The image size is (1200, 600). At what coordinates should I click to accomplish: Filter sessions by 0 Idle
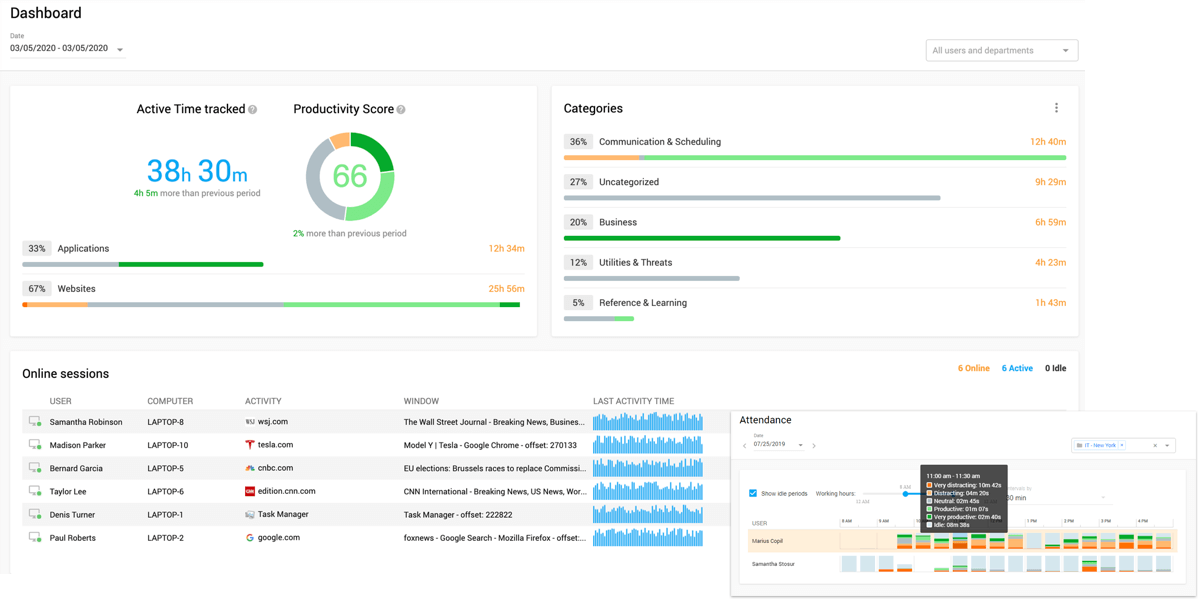[x=1055, y=369]
